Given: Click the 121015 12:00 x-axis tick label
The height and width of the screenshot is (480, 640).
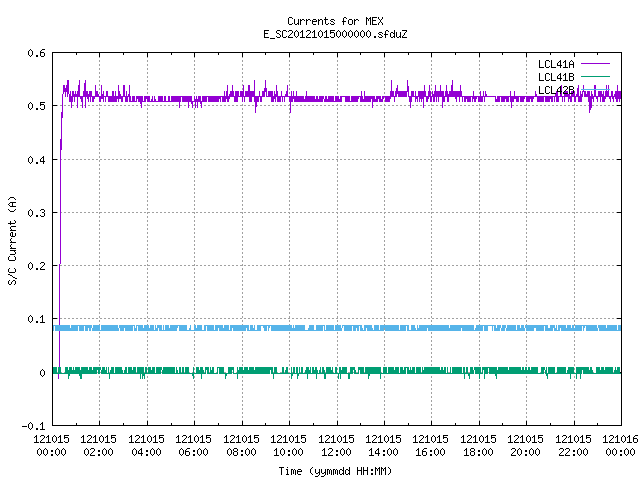Looking at the screenshot, I should coord(336,446).
